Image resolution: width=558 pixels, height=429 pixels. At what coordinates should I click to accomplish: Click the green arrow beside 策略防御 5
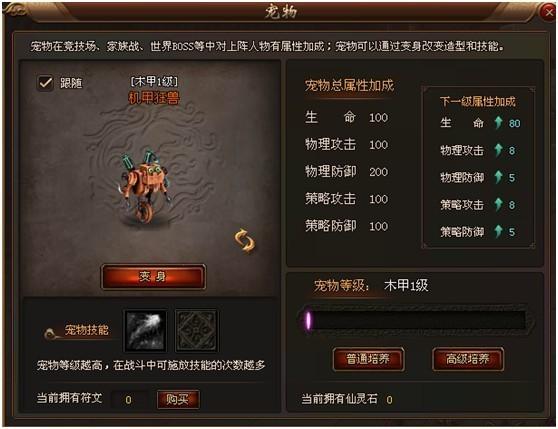(x=498, y=231)
